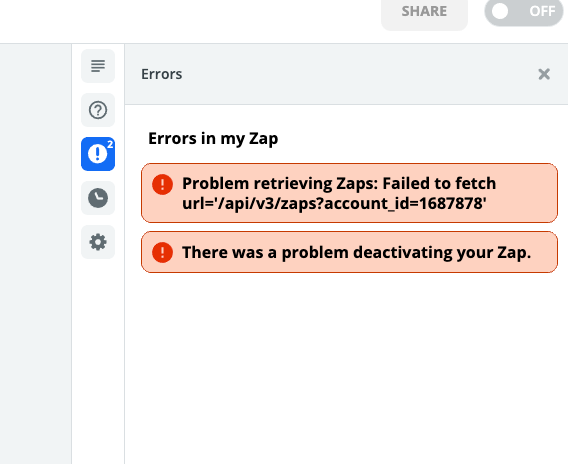This screenshot has height=464, width=568.
Task: Select the 'Problem retrieving Zaps' error message
Action: click(x=349, y=193)
